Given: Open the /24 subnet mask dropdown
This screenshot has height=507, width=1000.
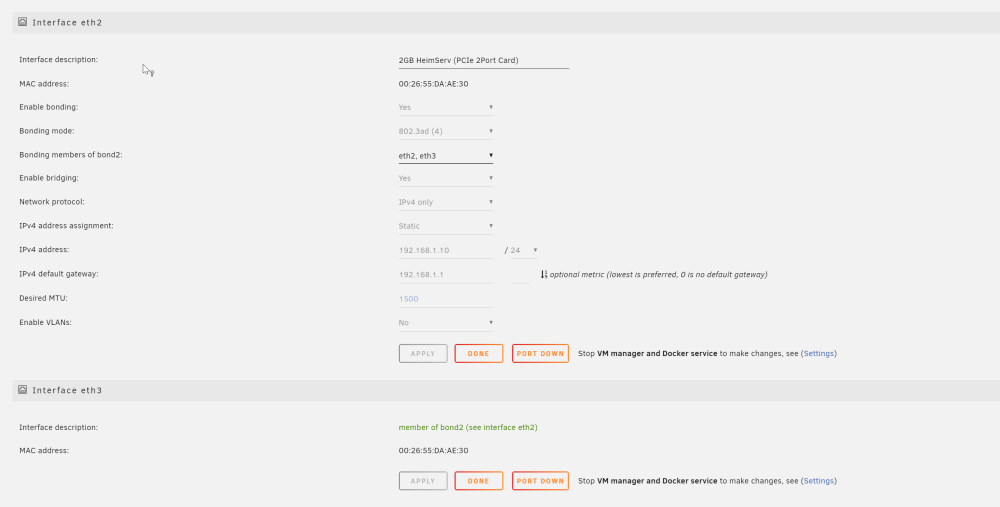Looking at the screenshot, I should pyautogui.click(x=524, y=250).
